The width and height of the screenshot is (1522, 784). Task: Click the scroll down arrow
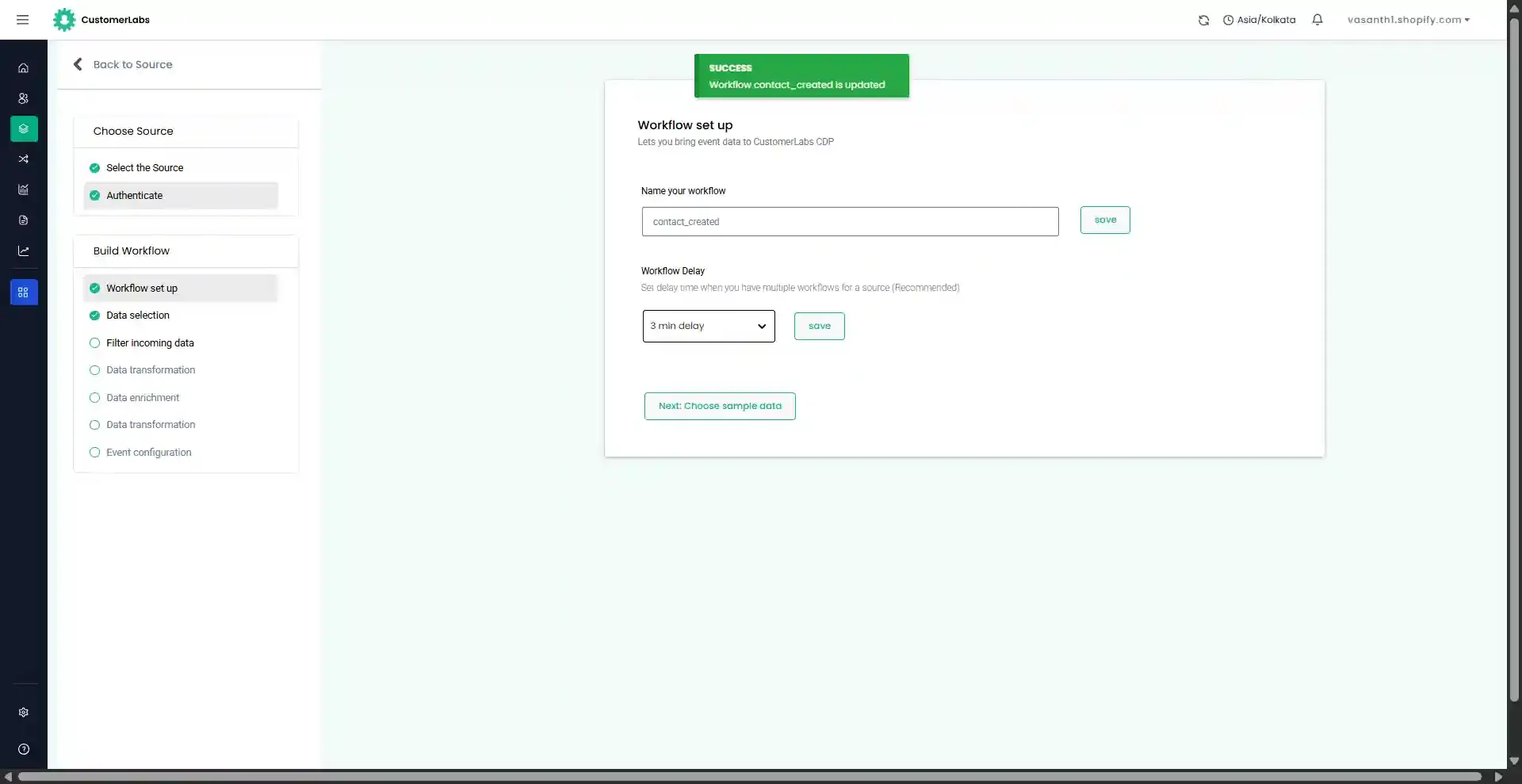(1514, 761)
